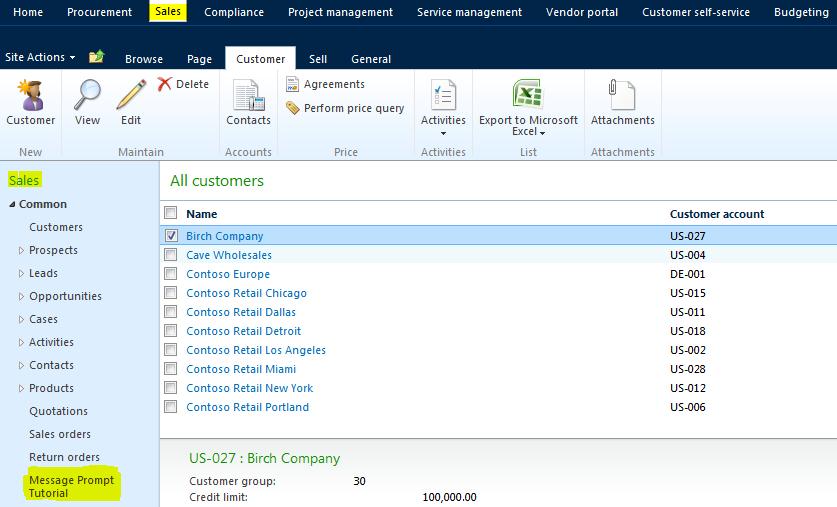Expand the Prospects tree node
The height and width of the screenshot is (507, 837).
coord(22,250)
